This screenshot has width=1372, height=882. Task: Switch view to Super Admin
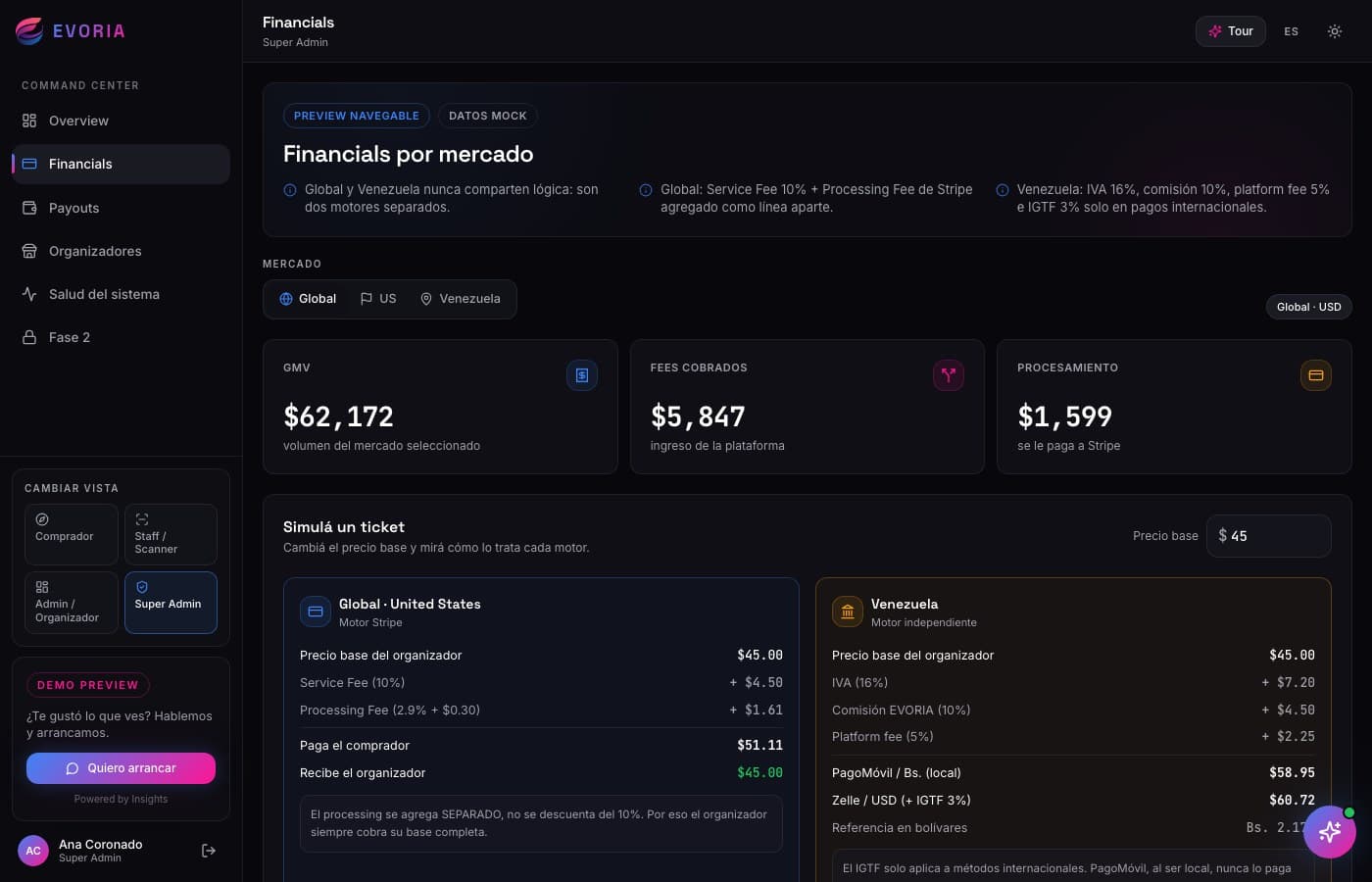pos(171,603)
